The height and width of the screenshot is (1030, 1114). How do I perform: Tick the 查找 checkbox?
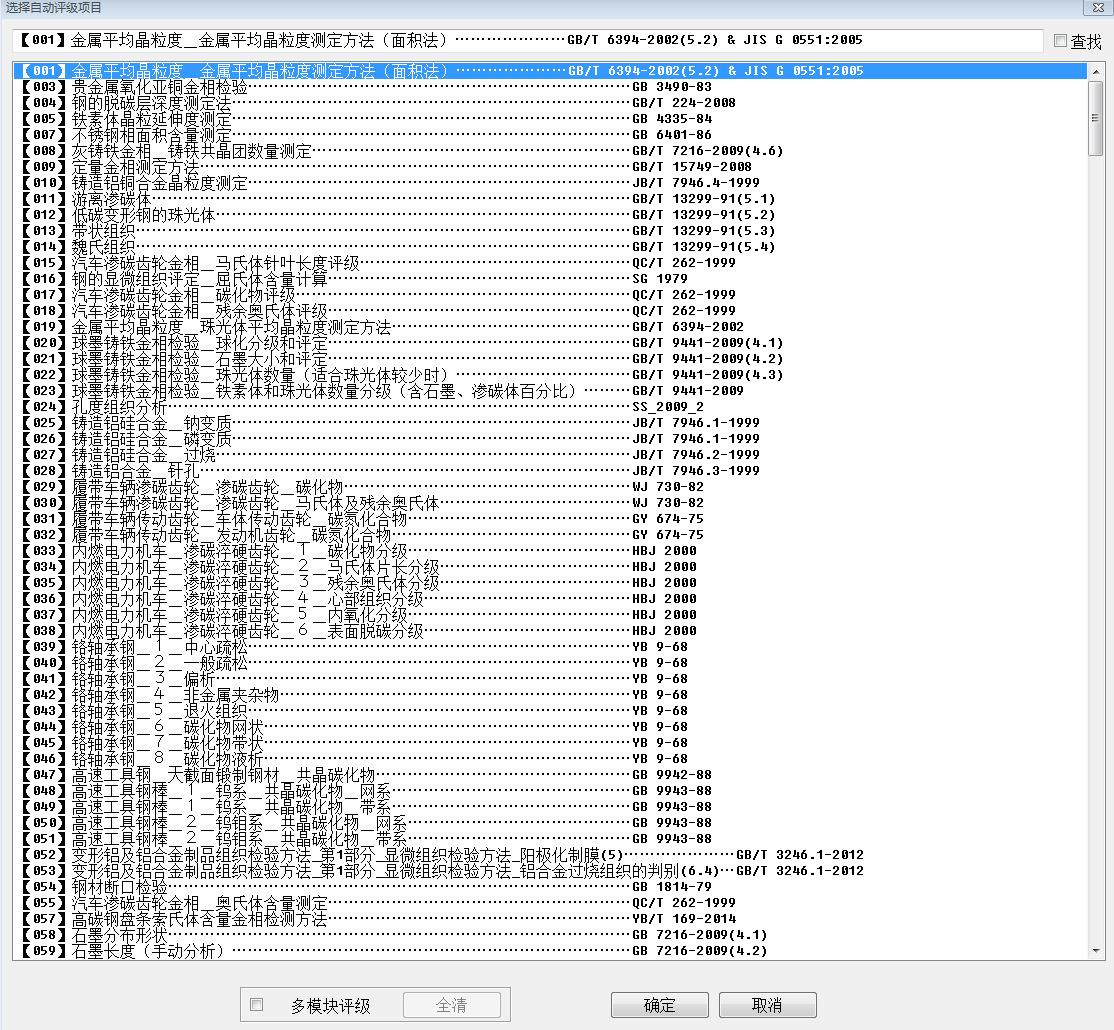point(1060,41)
